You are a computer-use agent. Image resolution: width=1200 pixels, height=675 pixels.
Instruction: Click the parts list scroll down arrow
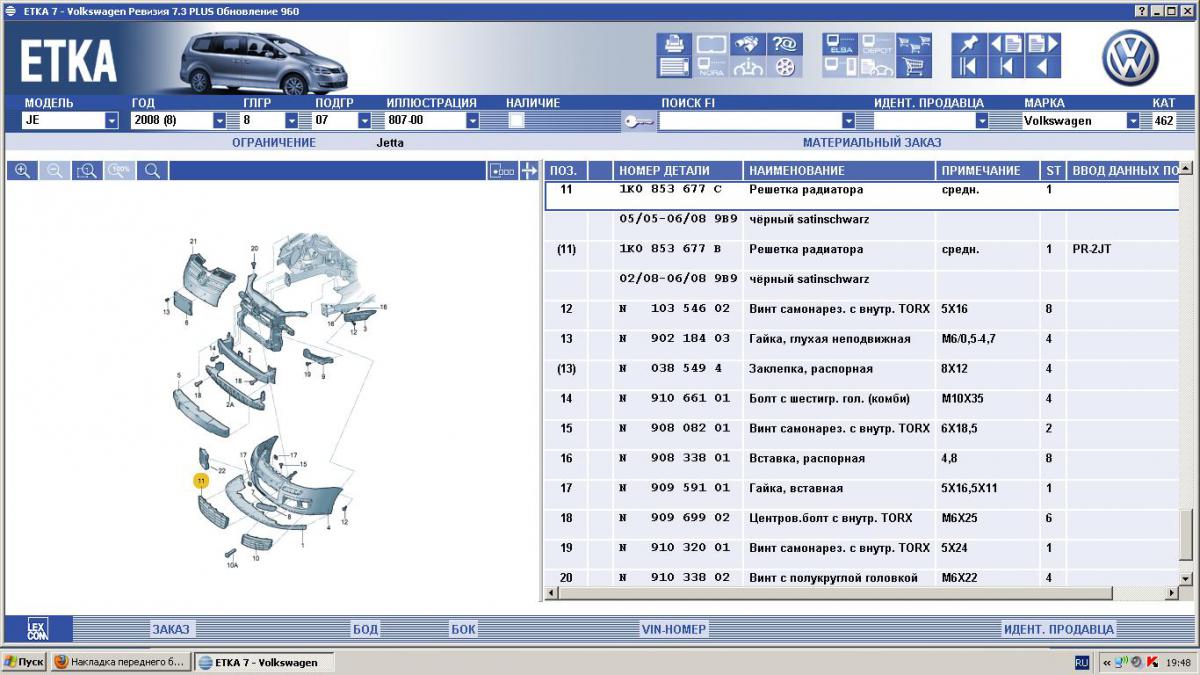tap(1186, 578)
